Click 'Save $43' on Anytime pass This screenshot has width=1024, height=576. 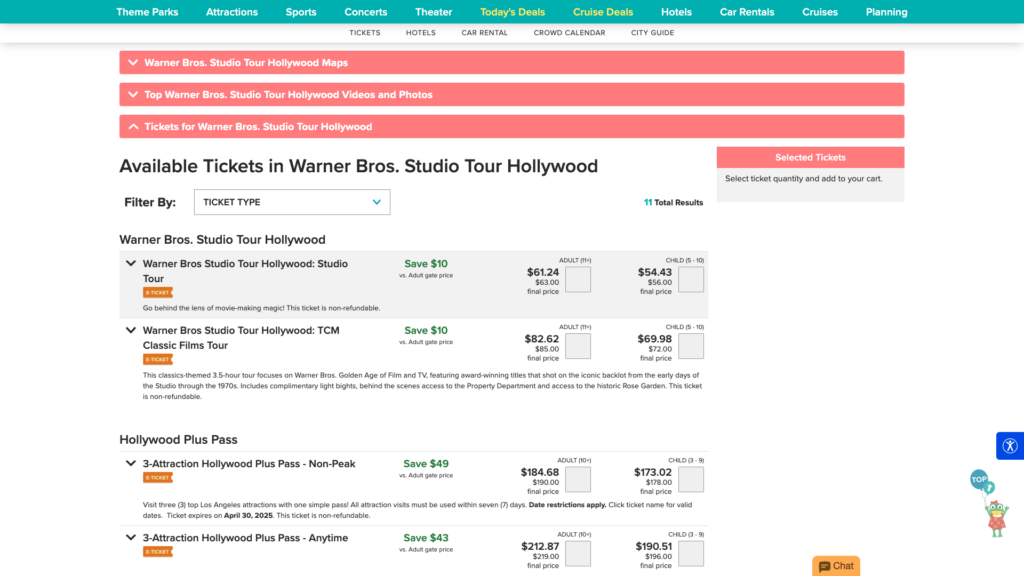[x=426, y=538]
